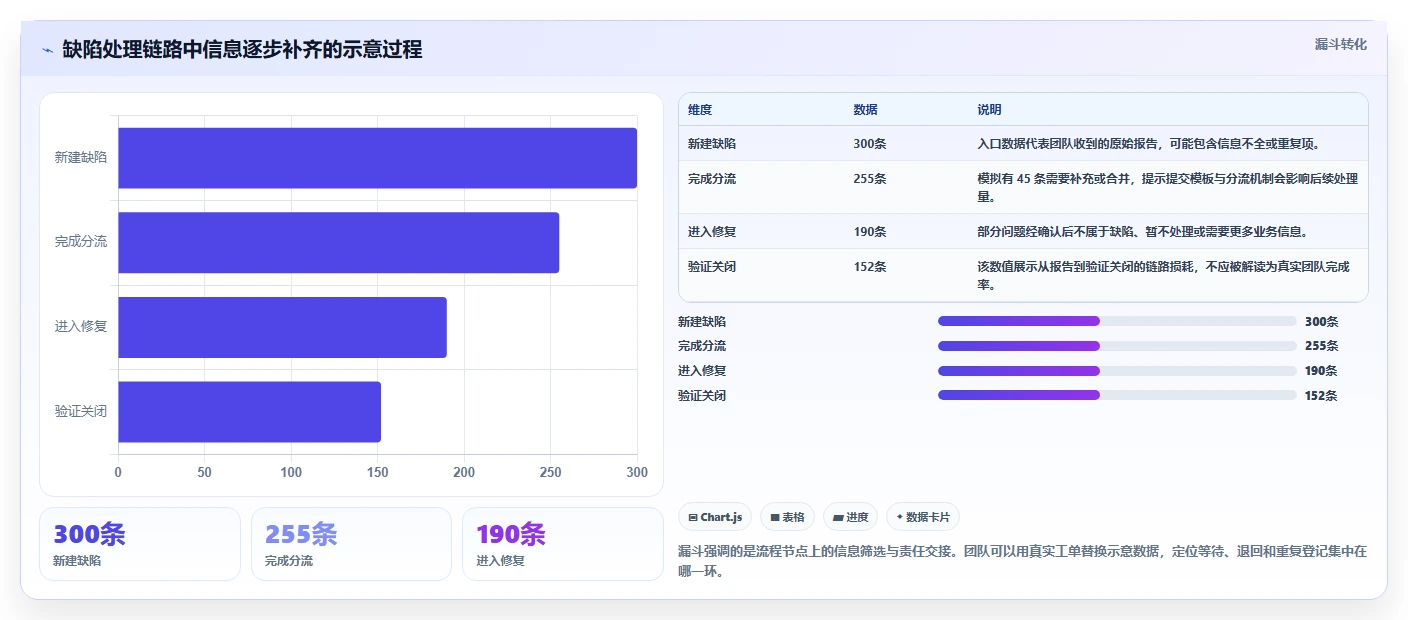Click the 完成分流 label on the chart axis

point(81,242)
